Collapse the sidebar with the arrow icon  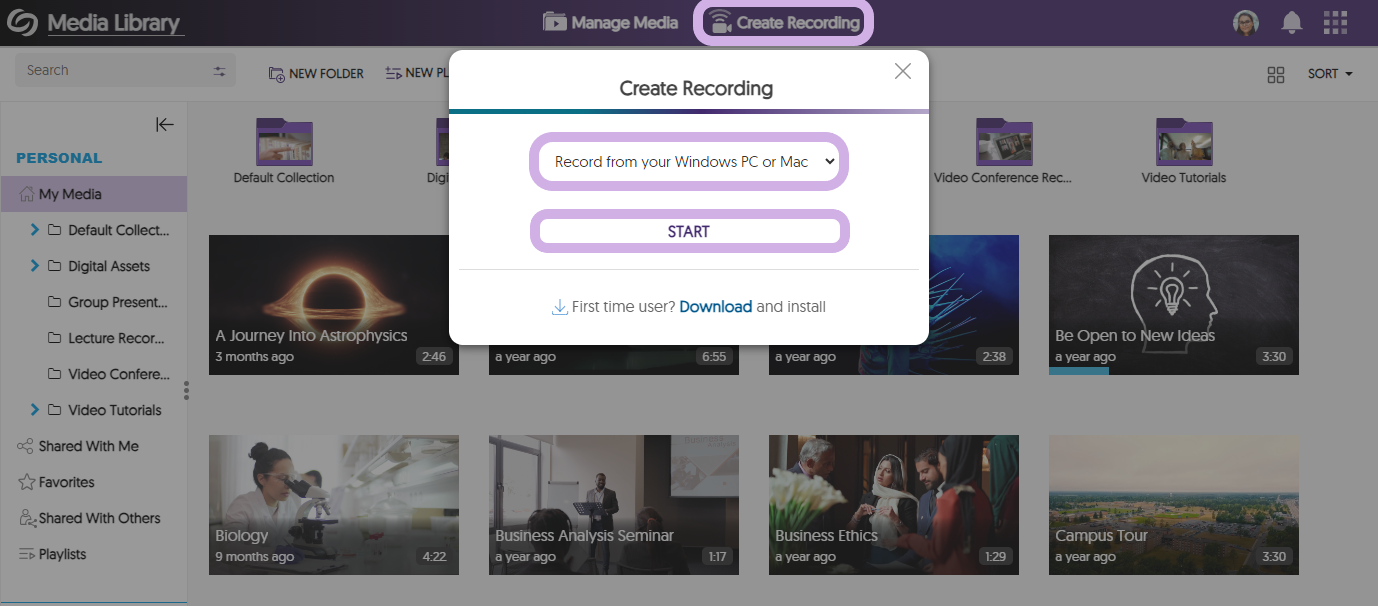165,124
